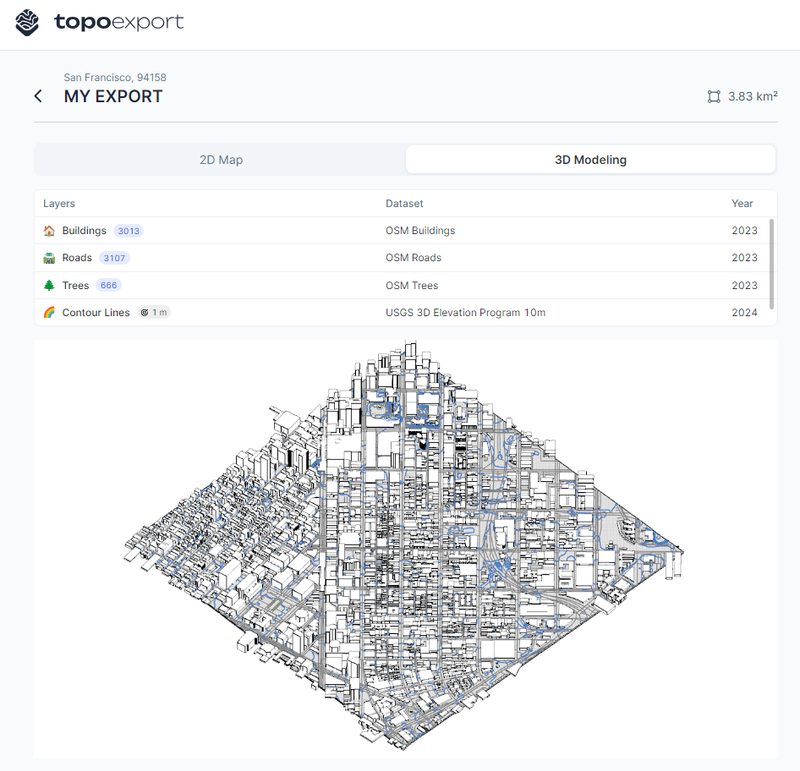Click the area measurement icon beside 3.83 km²
This screenshot has width=800, height=771.
(x=714, y=97)
